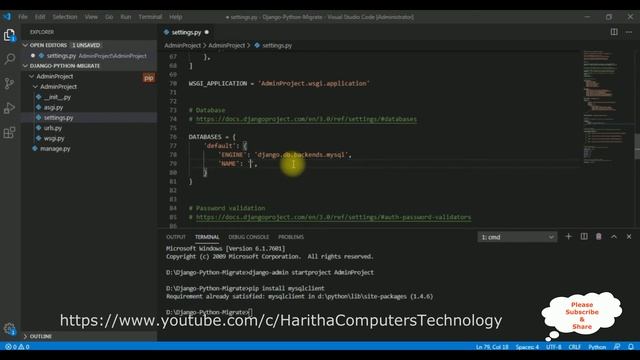The image size is (640, 360).
Task: Click the Ln 79, Col 18 status item
Action: [492, 347]
